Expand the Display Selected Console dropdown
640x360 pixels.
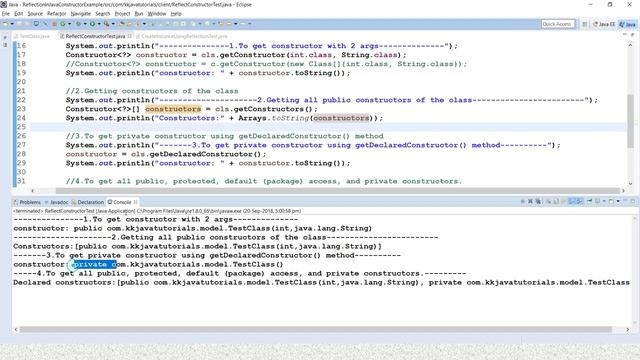point(604,201)
